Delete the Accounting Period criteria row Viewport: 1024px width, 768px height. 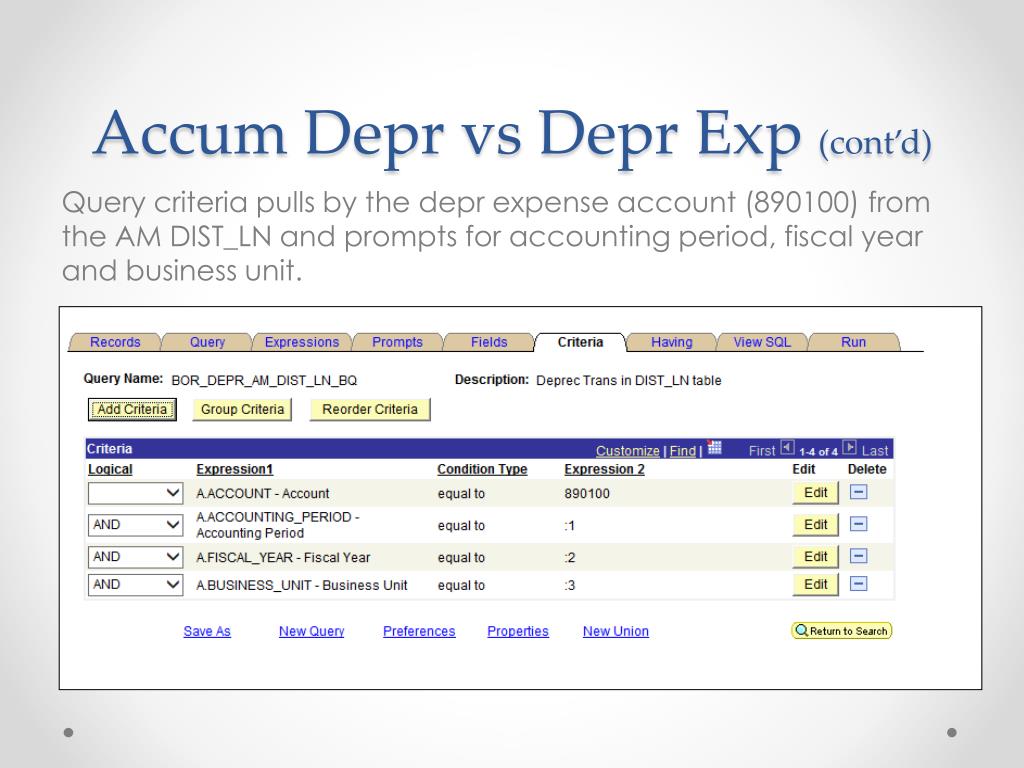pos(858,524)
